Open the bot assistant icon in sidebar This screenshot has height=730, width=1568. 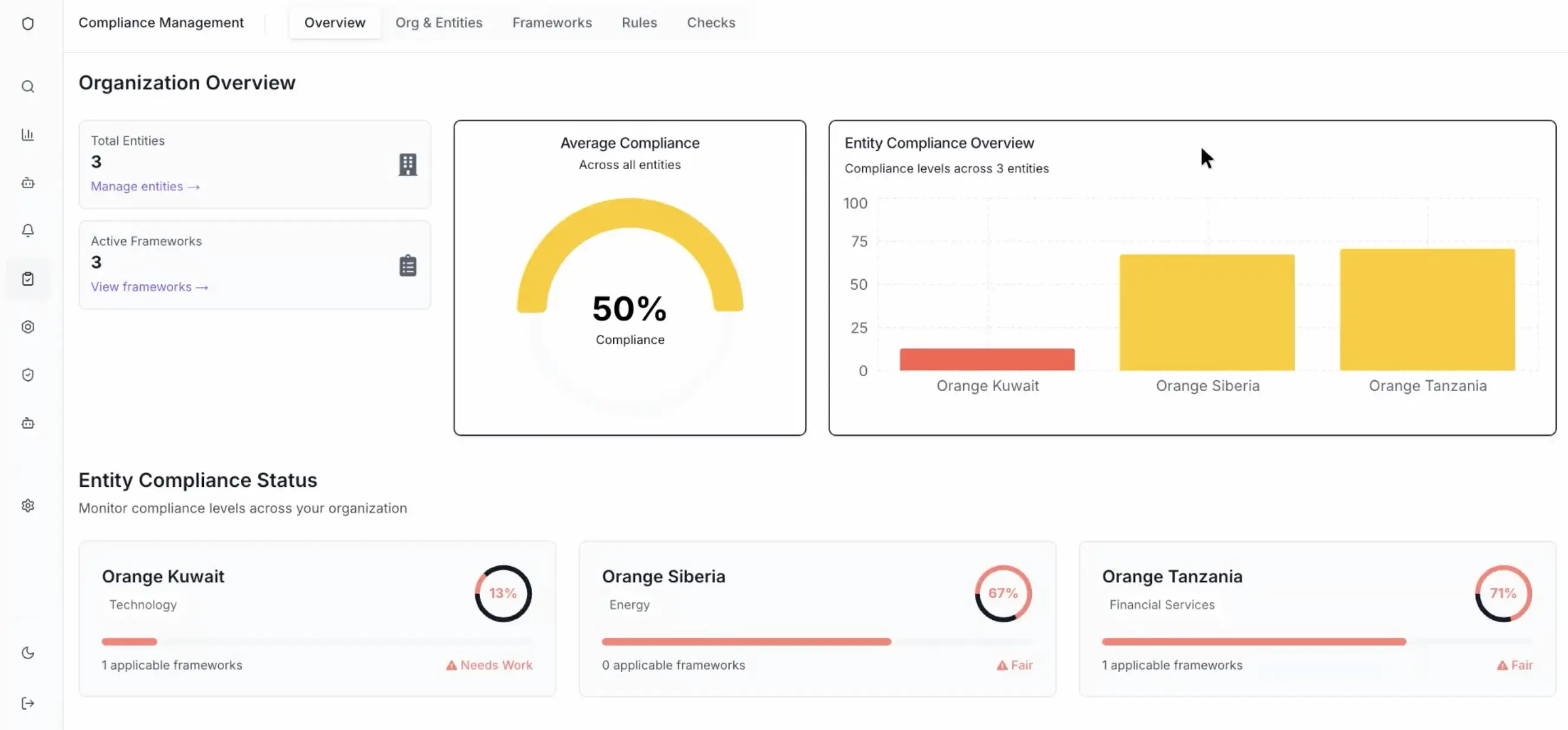click(x=27, y=183)
